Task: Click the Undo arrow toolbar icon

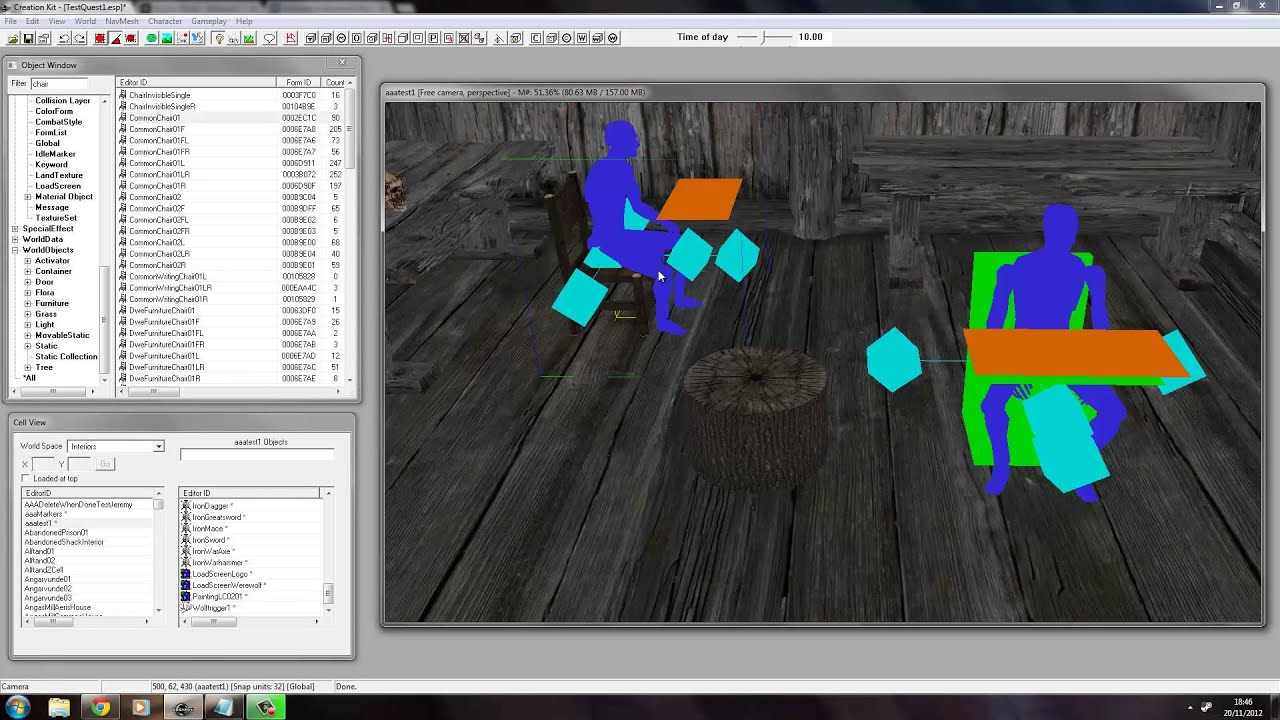Action: (64, 38)
